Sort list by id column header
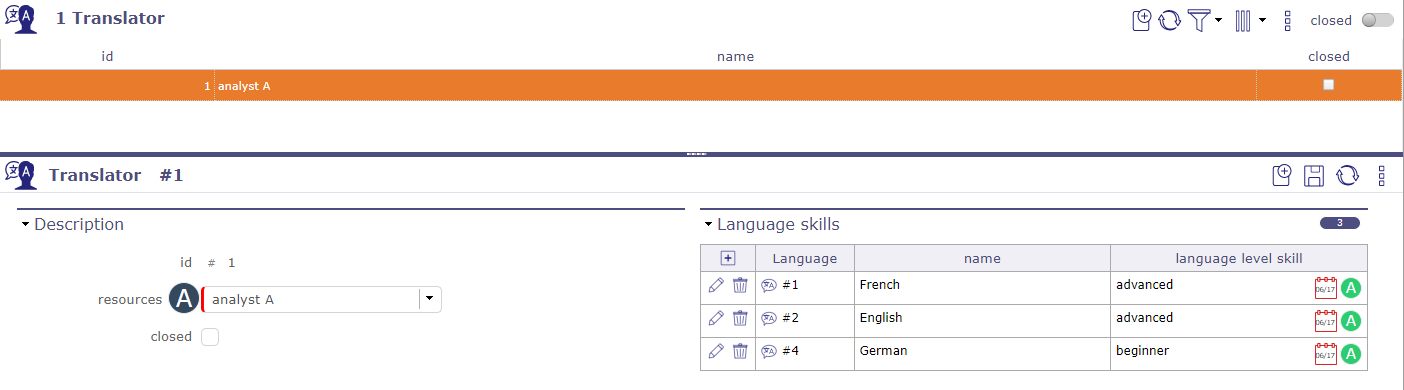The image size is (1404, 390). (x=107, y=56)
